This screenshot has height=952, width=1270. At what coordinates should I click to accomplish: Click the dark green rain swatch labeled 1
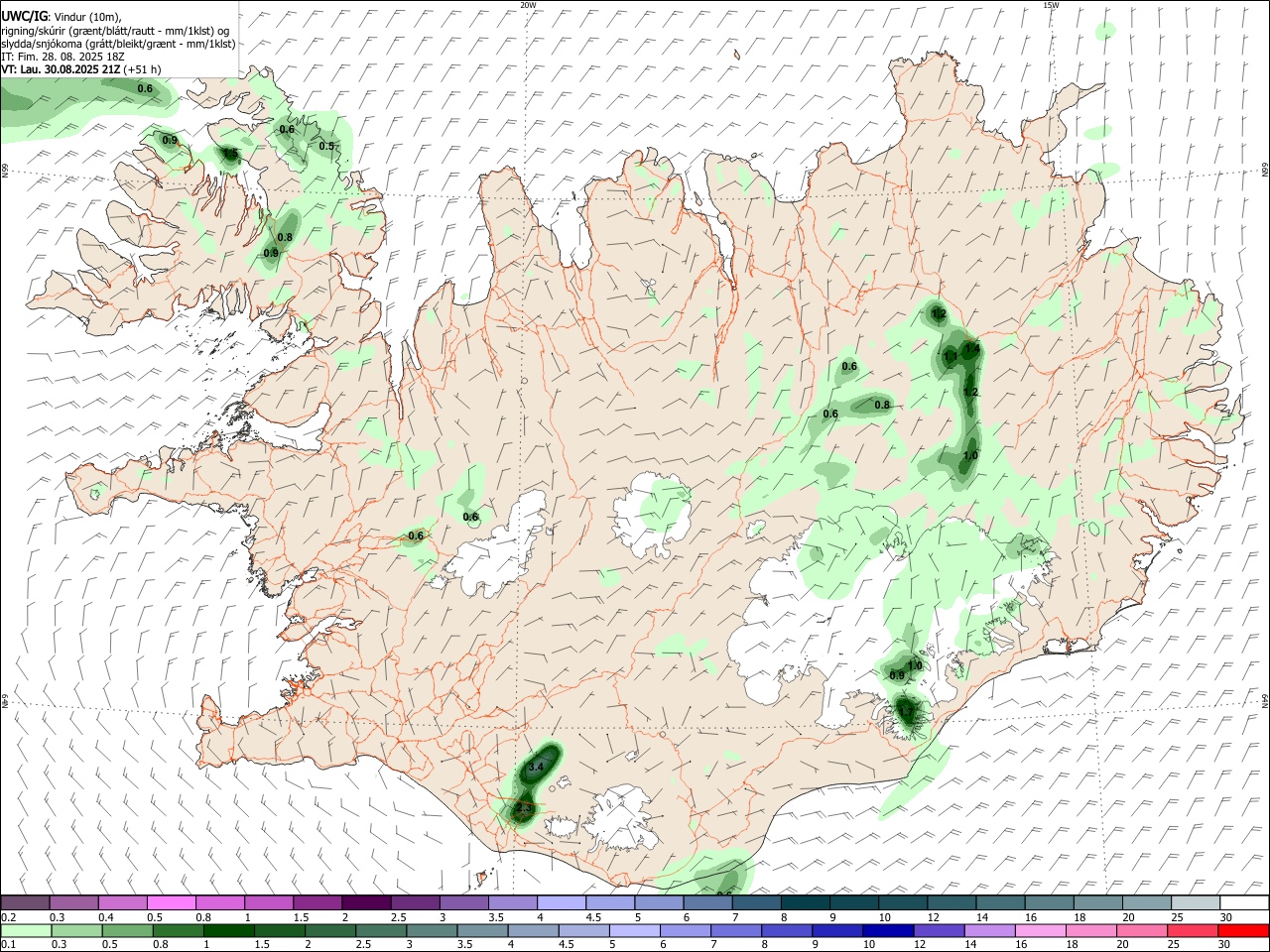[x=228, y=931]
